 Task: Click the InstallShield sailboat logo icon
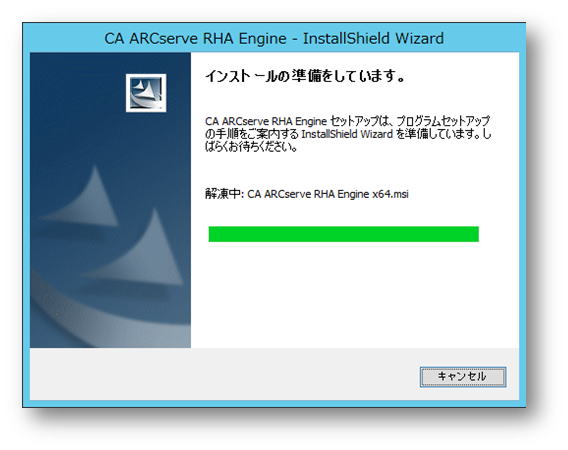click(146, 93)
